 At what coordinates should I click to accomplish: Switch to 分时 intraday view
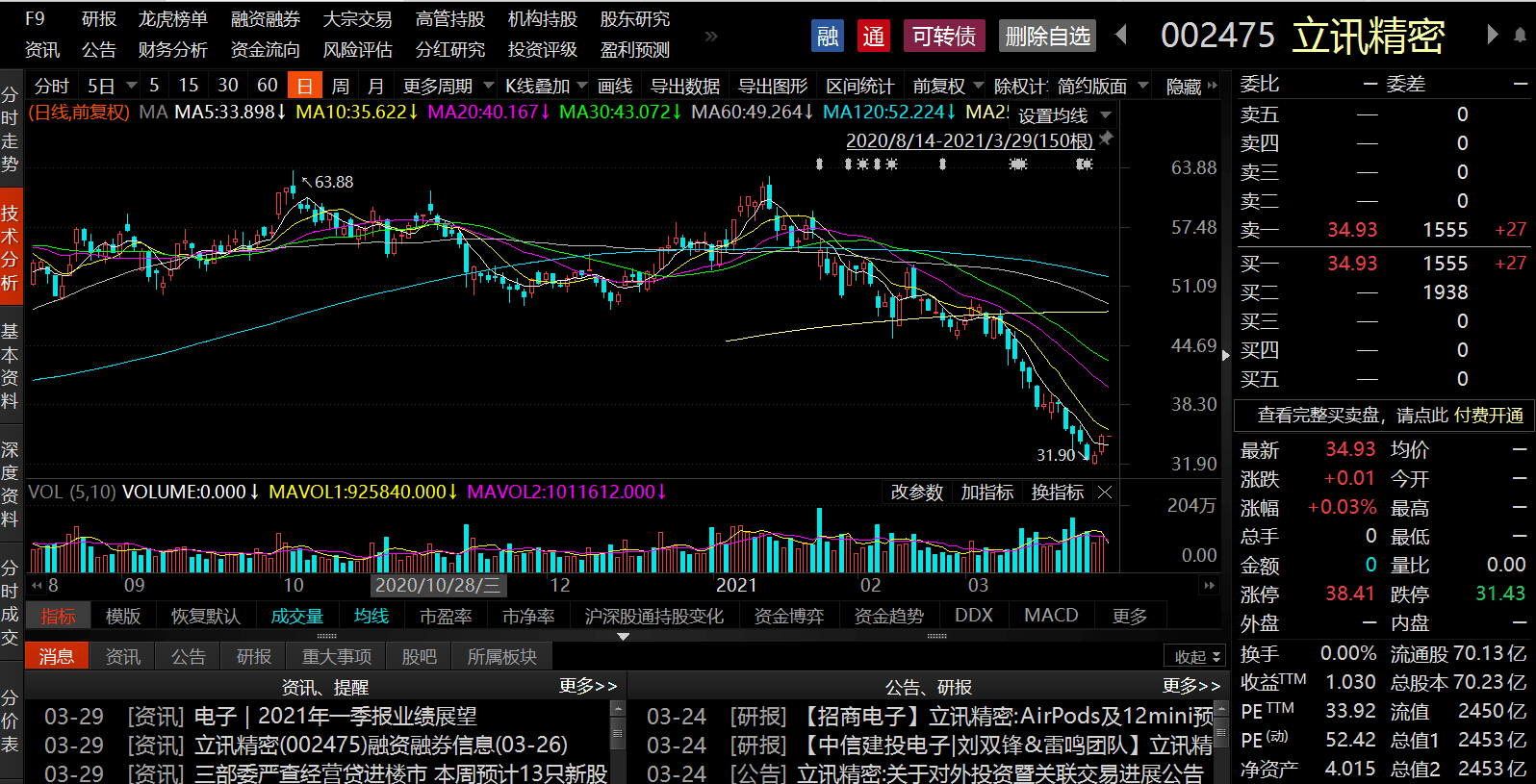51,86
